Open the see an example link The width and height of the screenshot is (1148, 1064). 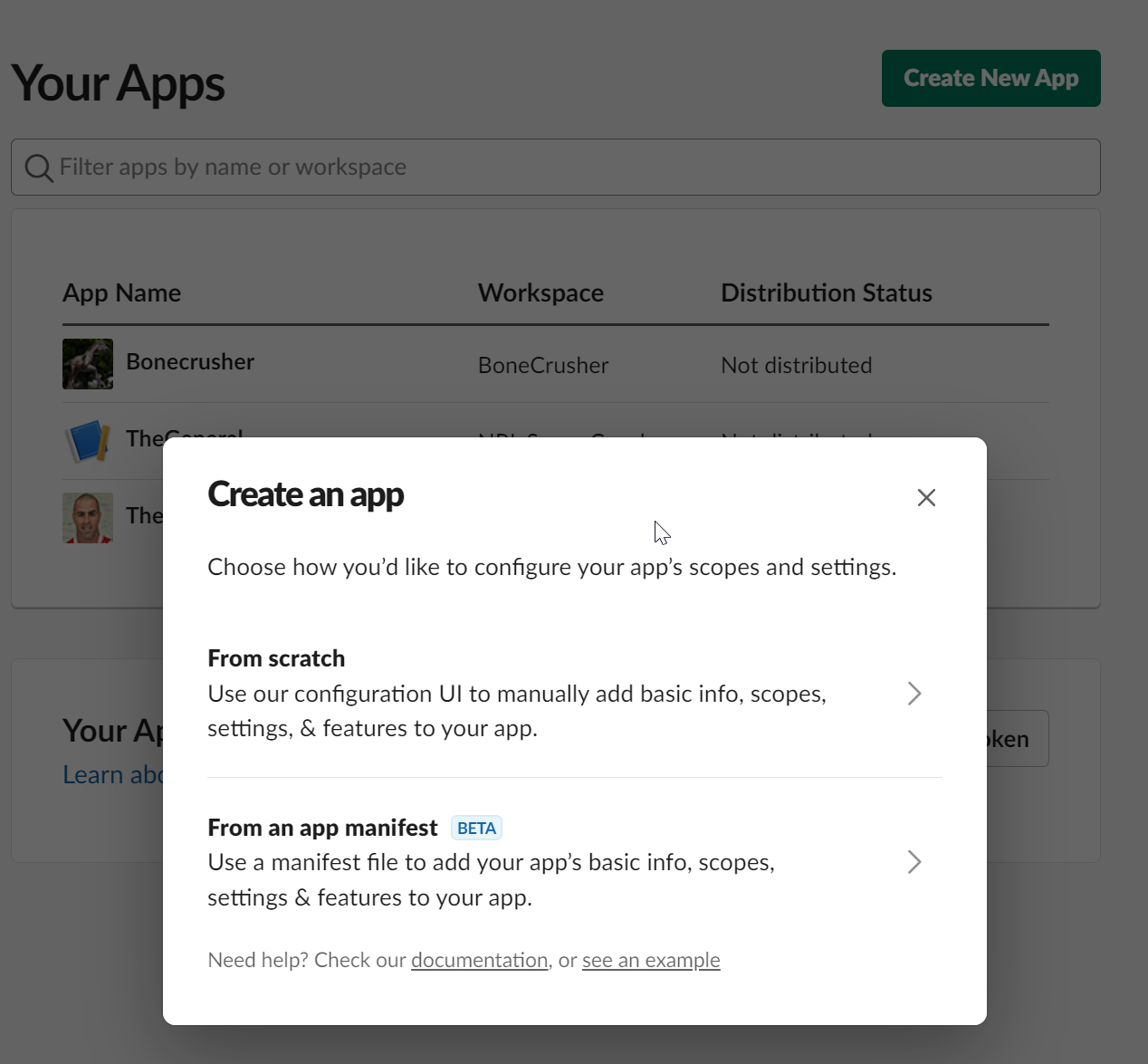coord(651,959)
